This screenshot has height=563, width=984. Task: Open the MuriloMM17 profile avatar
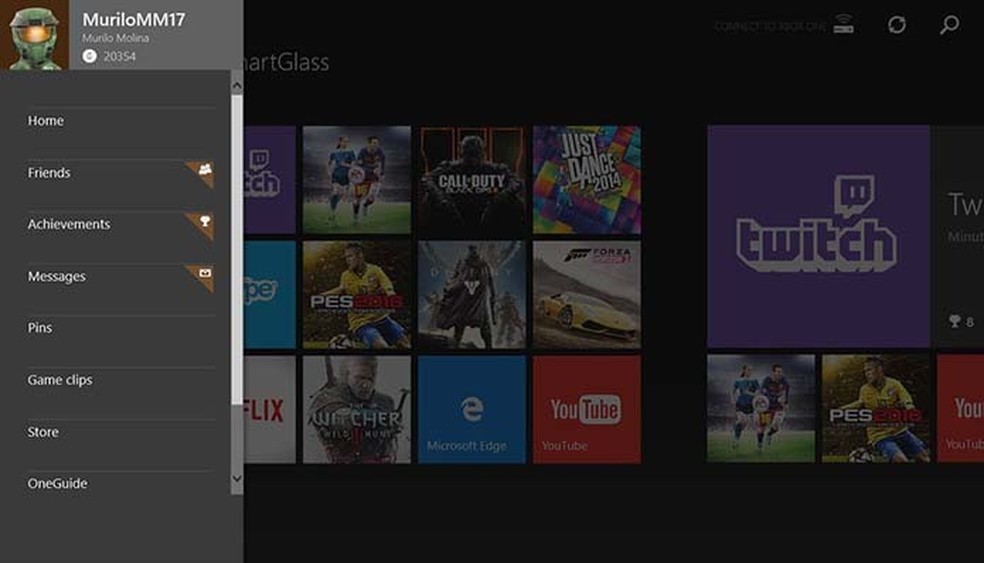35,35
